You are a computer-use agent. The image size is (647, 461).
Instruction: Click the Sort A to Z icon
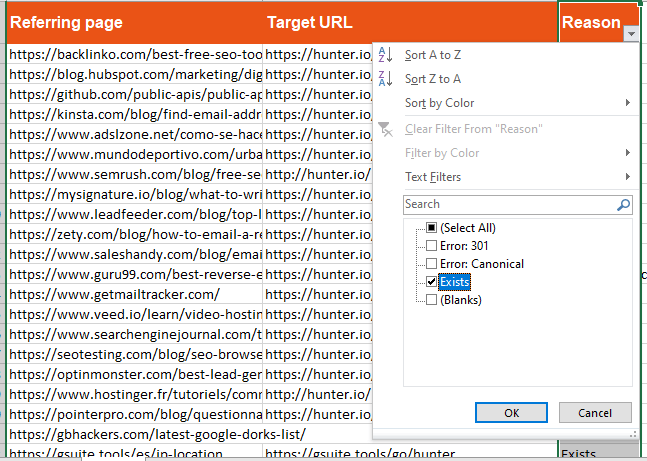[x=385, y=54]
